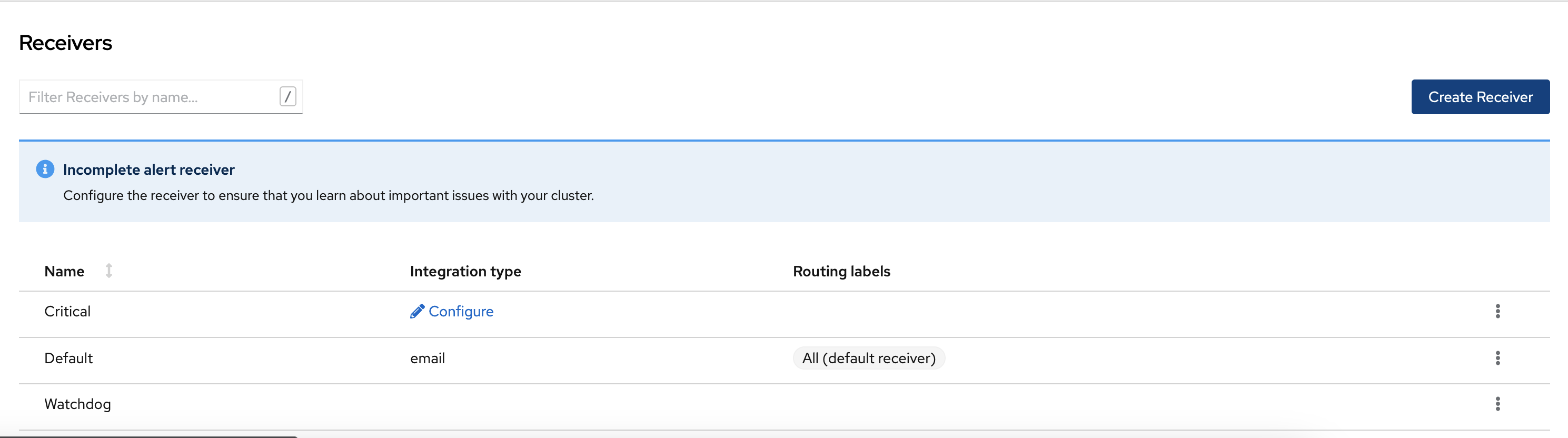The width and height of the screenshot is (1568, 438).
Task: Click the slash shortcut icon in the filter box
Action: (287, 96)
